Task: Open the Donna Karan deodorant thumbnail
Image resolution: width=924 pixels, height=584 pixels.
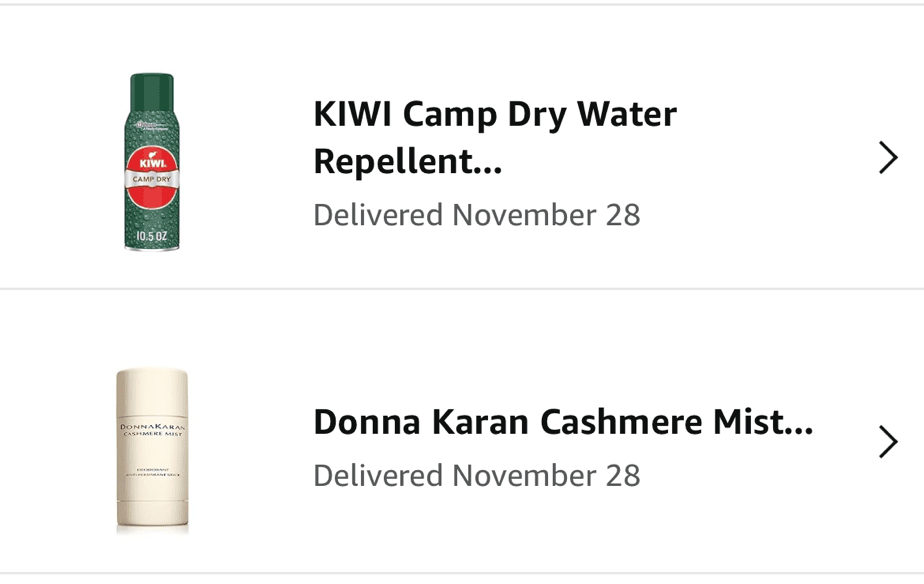Action: 152,447
